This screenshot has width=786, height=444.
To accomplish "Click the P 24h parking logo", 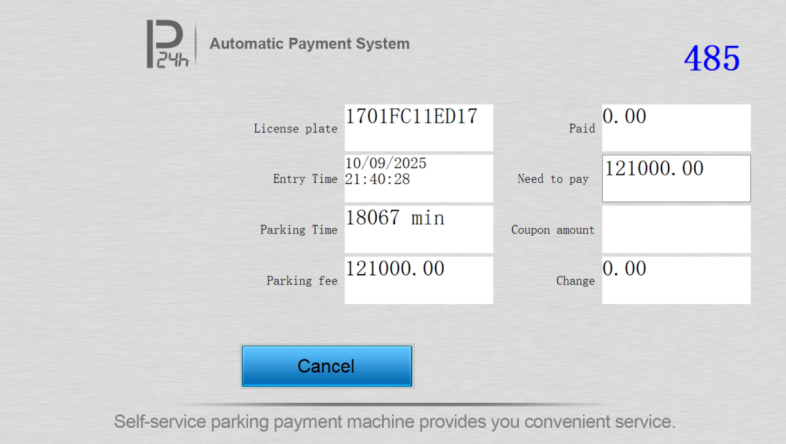I will point(167,44).
